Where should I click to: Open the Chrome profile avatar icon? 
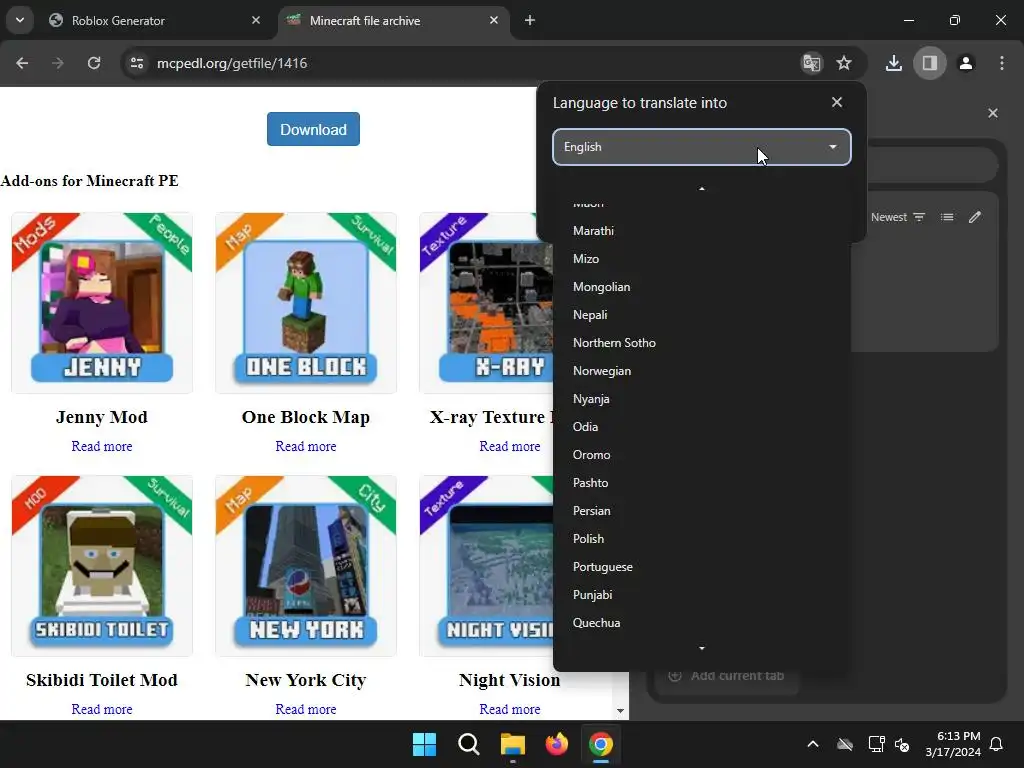[x=965, y=63]
